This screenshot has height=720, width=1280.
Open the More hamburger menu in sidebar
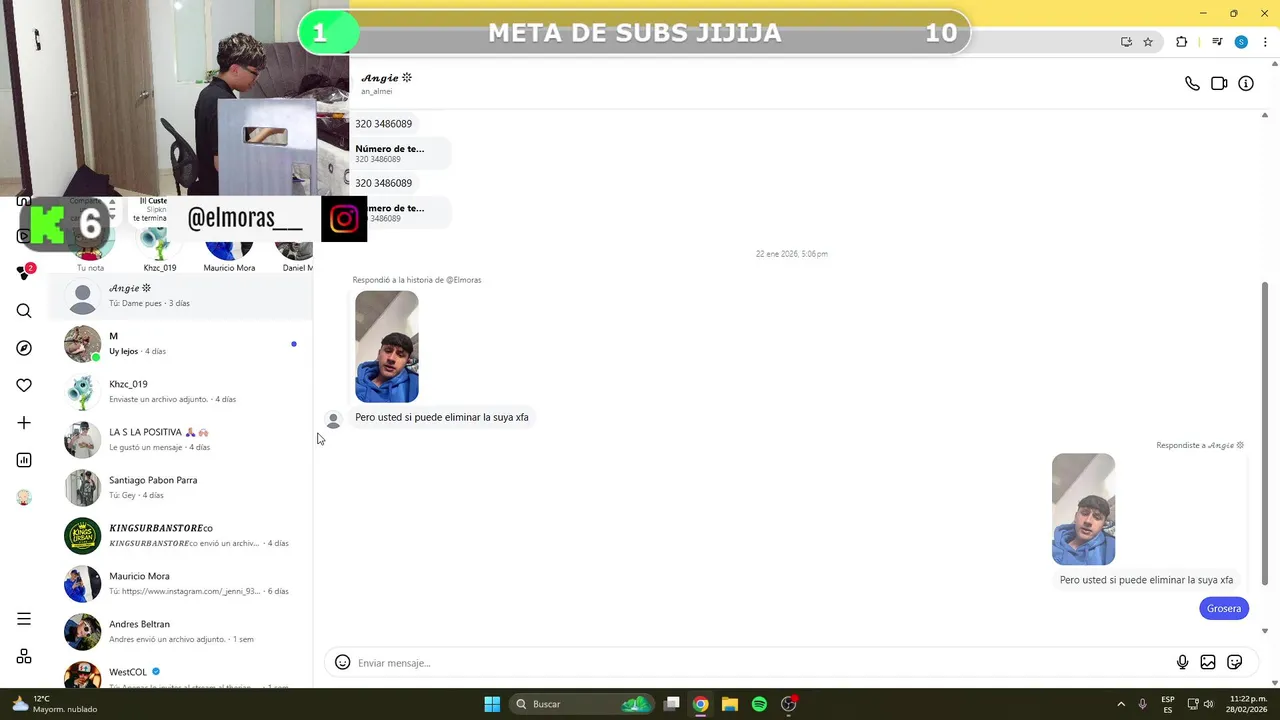coord(24,619)
